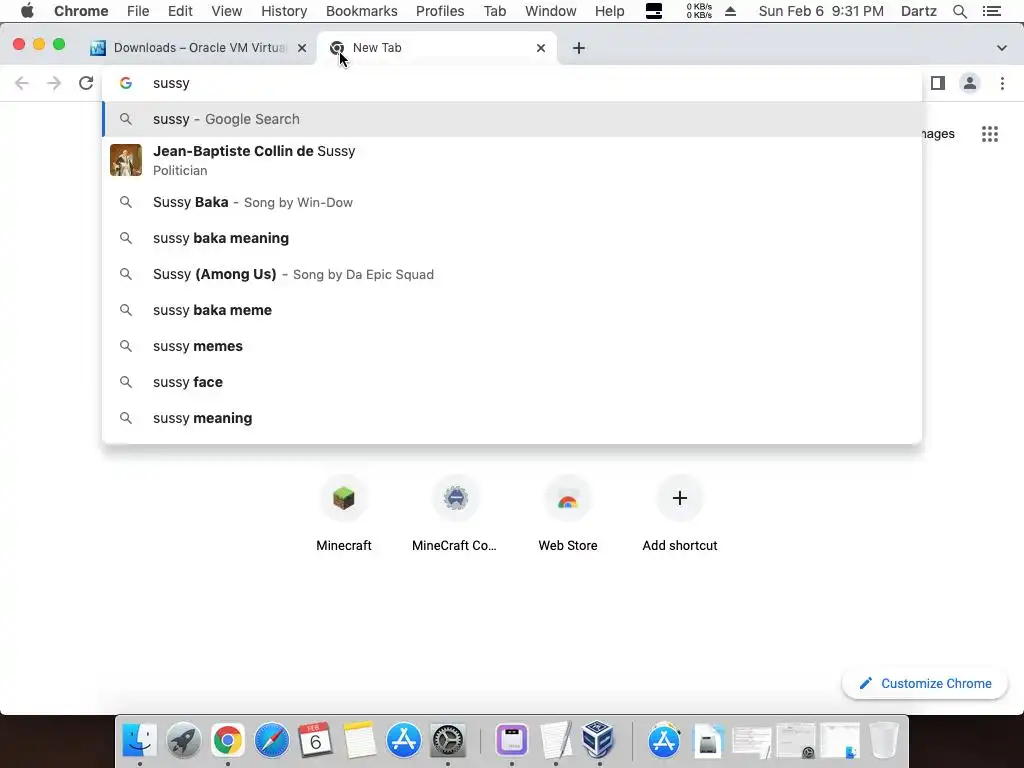This screenshot has width=1024, height=768.
Task: Click the Chrome icon in the dock
Action: coord(227,741)
